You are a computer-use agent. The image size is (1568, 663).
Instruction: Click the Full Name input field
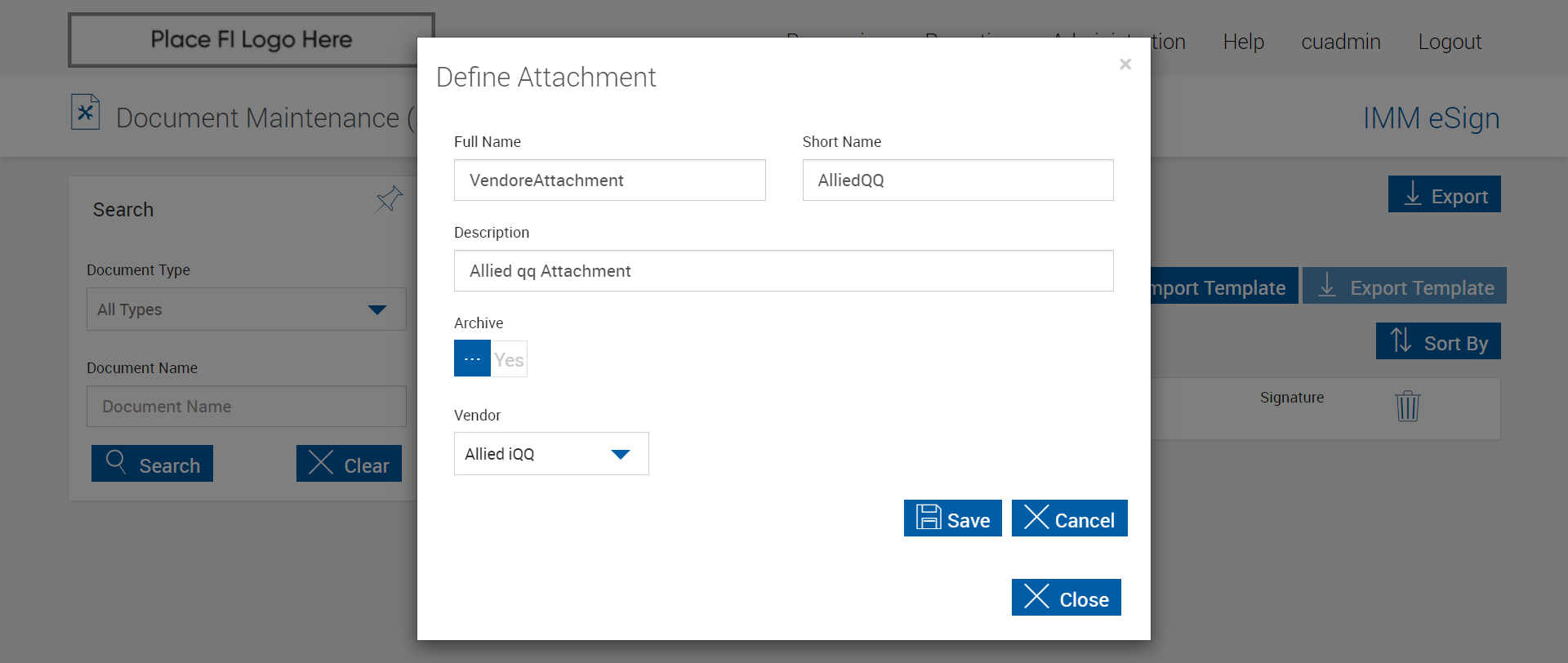pos(609,180)
